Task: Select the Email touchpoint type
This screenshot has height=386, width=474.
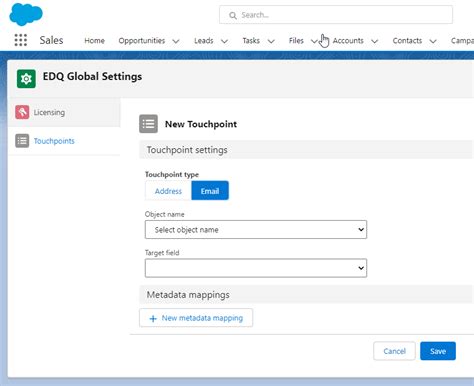Action: [210, 191]
